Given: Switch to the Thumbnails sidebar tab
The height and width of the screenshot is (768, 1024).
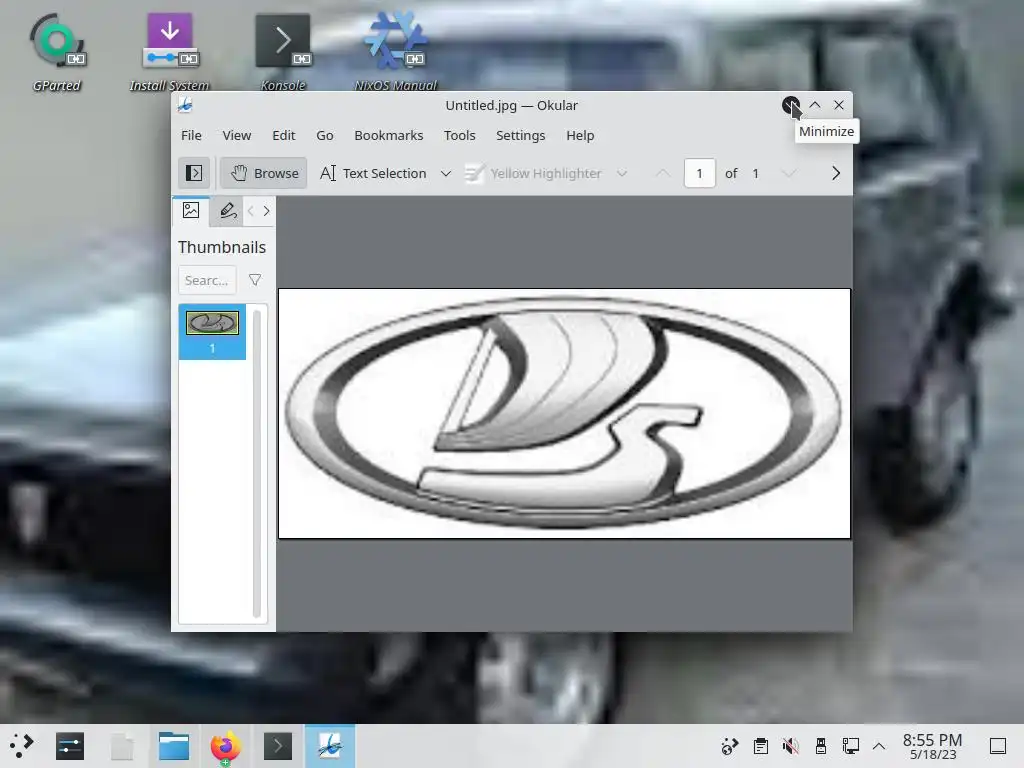Looking at the screenshot, I should coord(191,210).
